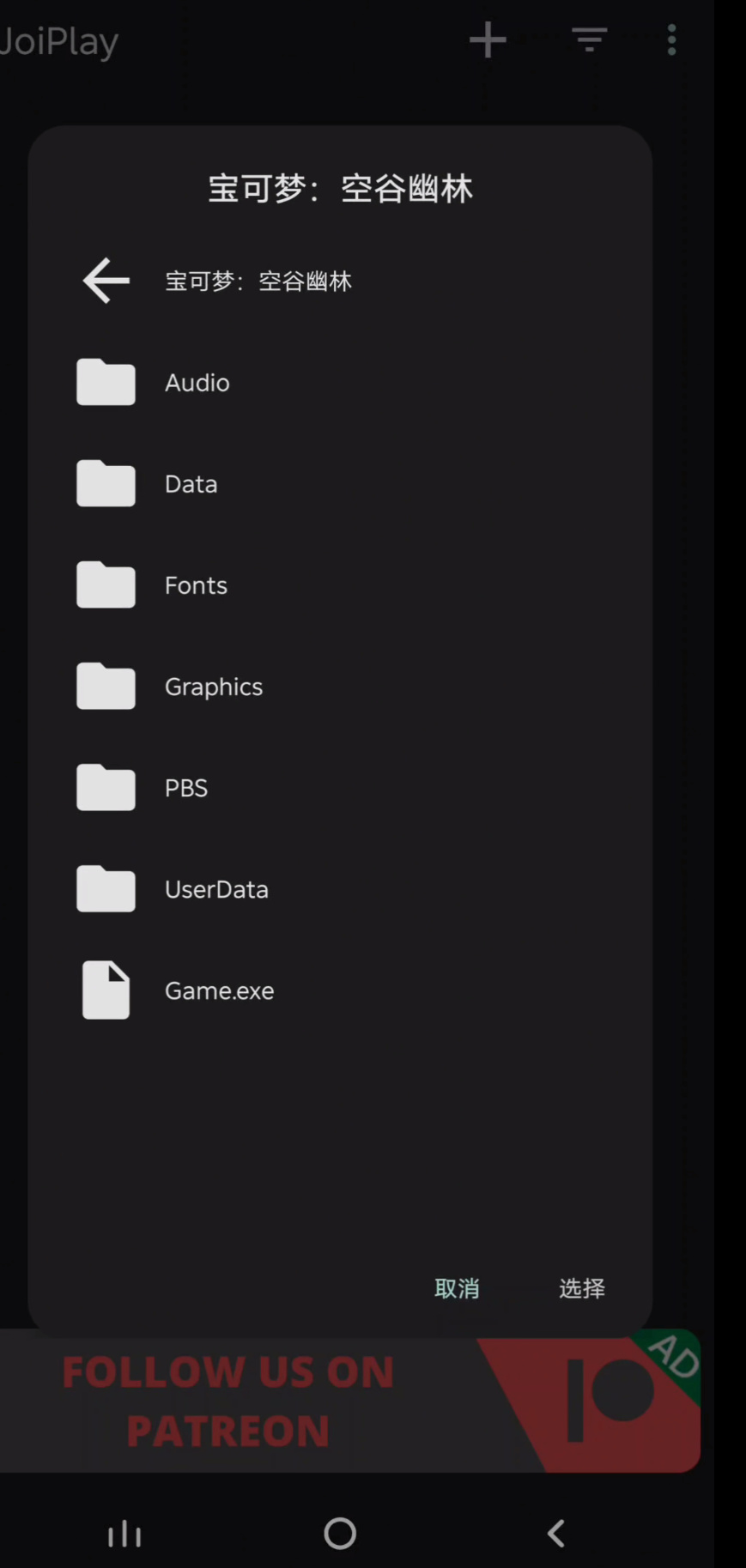Go back using the left arrow icon

click(x=106, y=281)
